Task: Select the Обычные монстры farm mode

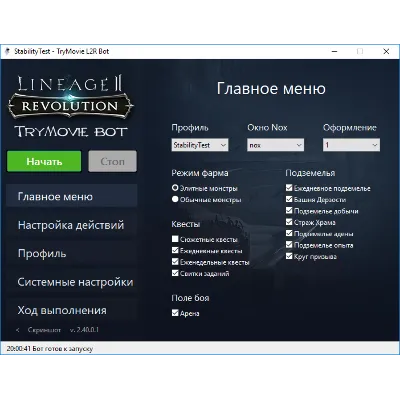Action: 175,199
